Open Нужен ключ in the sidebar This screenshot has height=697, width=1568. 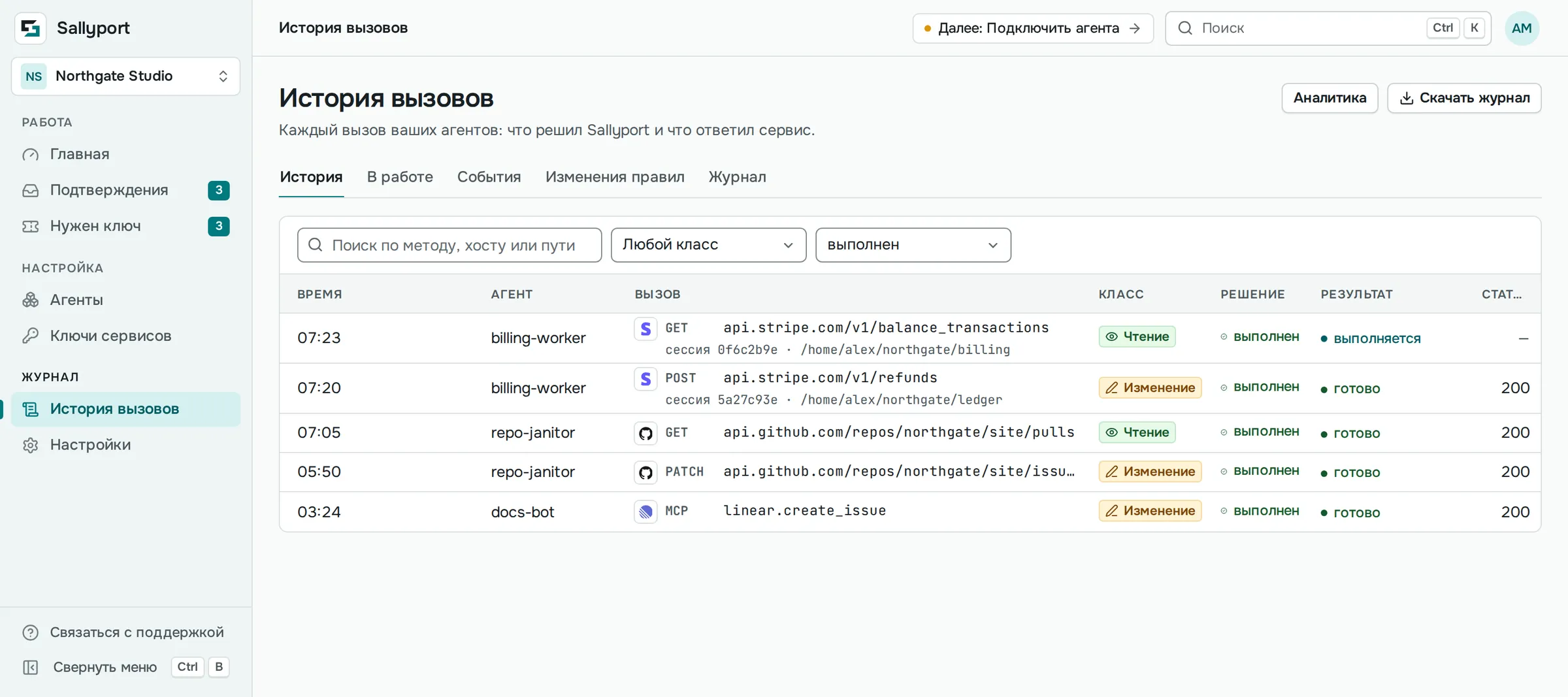click(125, 226)
